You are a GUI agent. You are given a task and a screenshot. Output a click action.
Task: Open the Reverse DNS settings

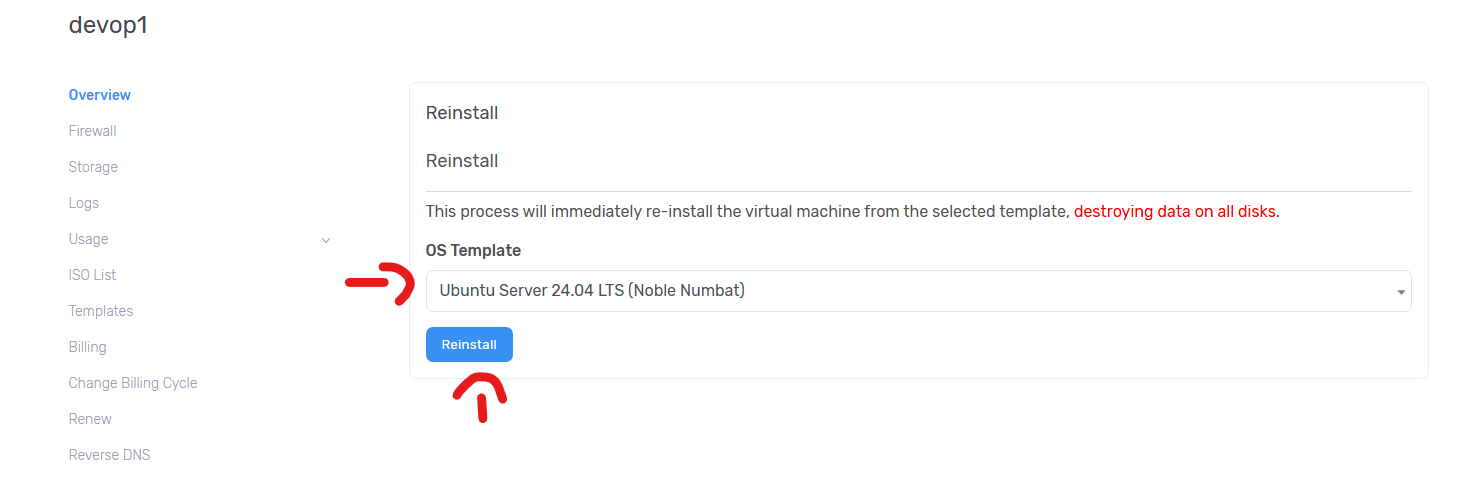(x=109, y=455)
